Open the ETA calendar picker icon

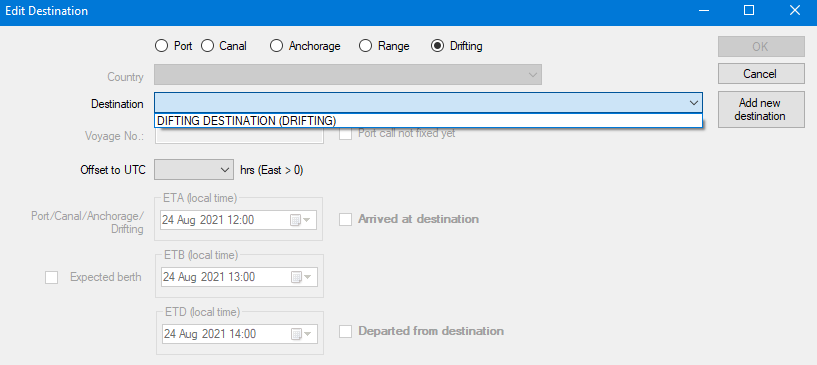[x=300, y=220]
